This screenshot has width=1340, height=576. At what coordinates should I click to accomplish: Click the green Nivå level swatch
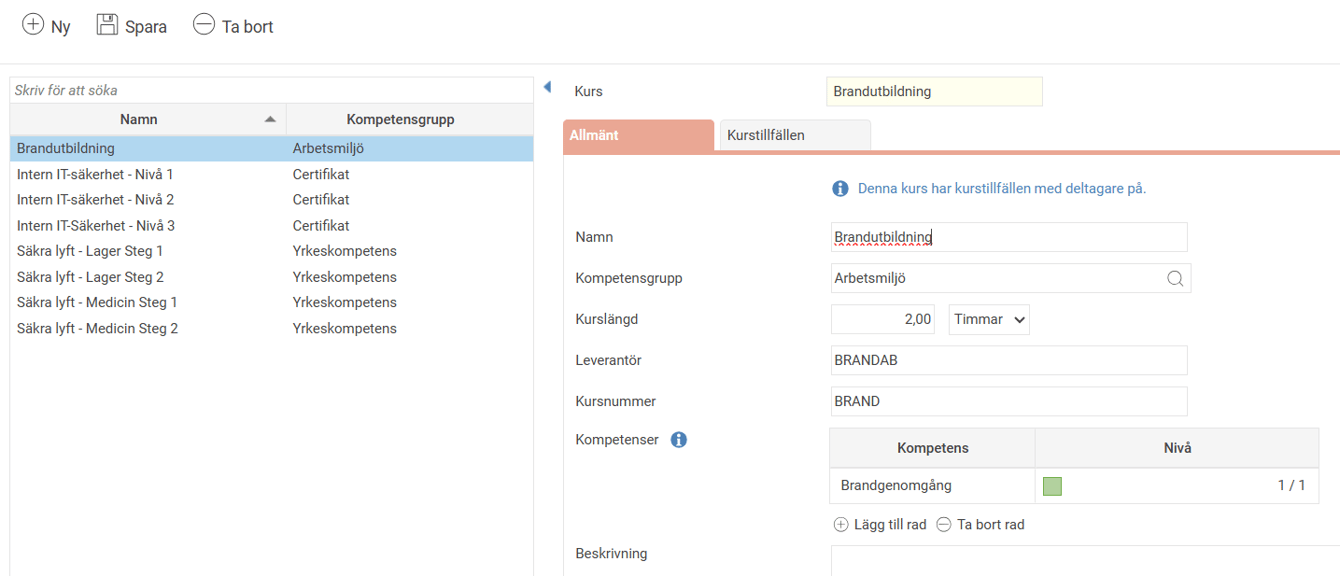pyautogui.click(x=1052, y=486)
